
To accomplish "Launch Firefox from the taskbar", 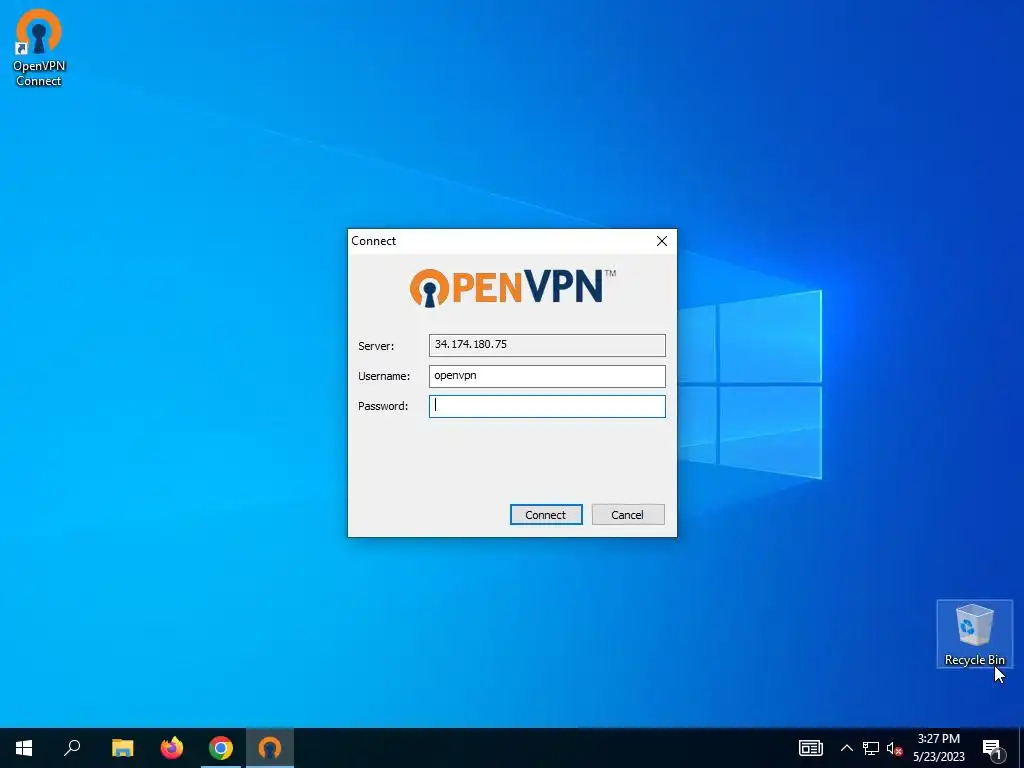I will tap(172, 748).
